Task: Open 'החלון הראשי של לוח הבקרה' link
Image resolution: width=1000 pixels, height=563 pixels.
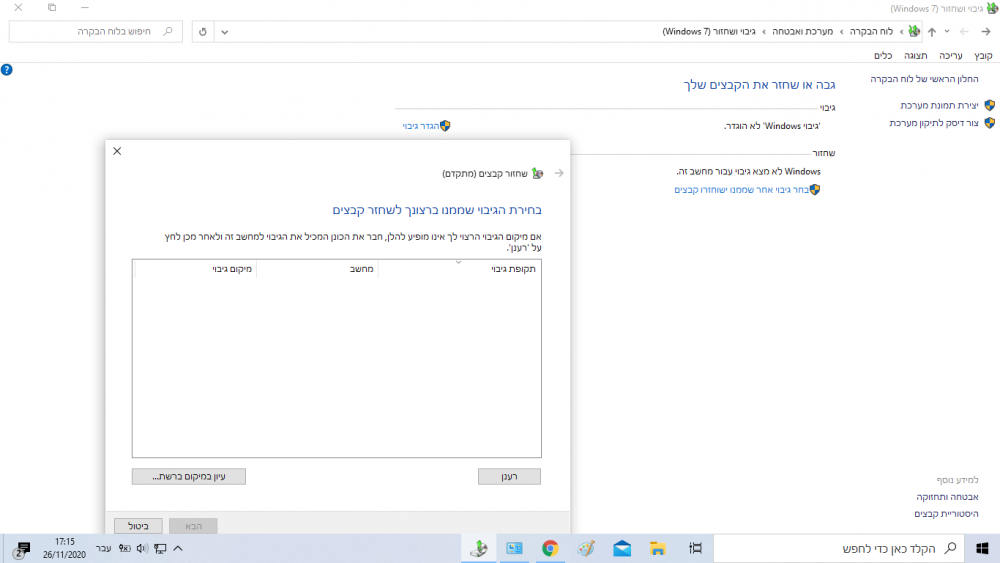Action: click(924, 79)
